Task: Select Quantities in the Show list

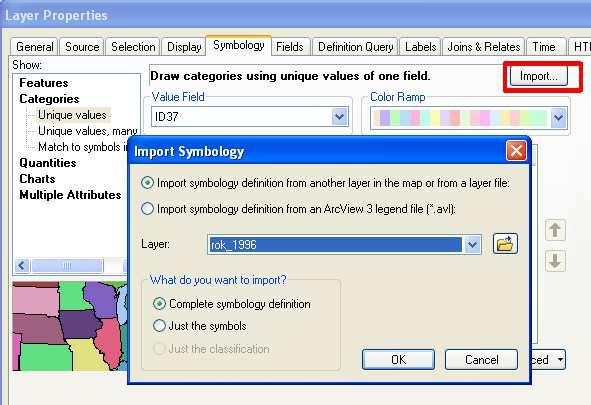Action: 48,163
